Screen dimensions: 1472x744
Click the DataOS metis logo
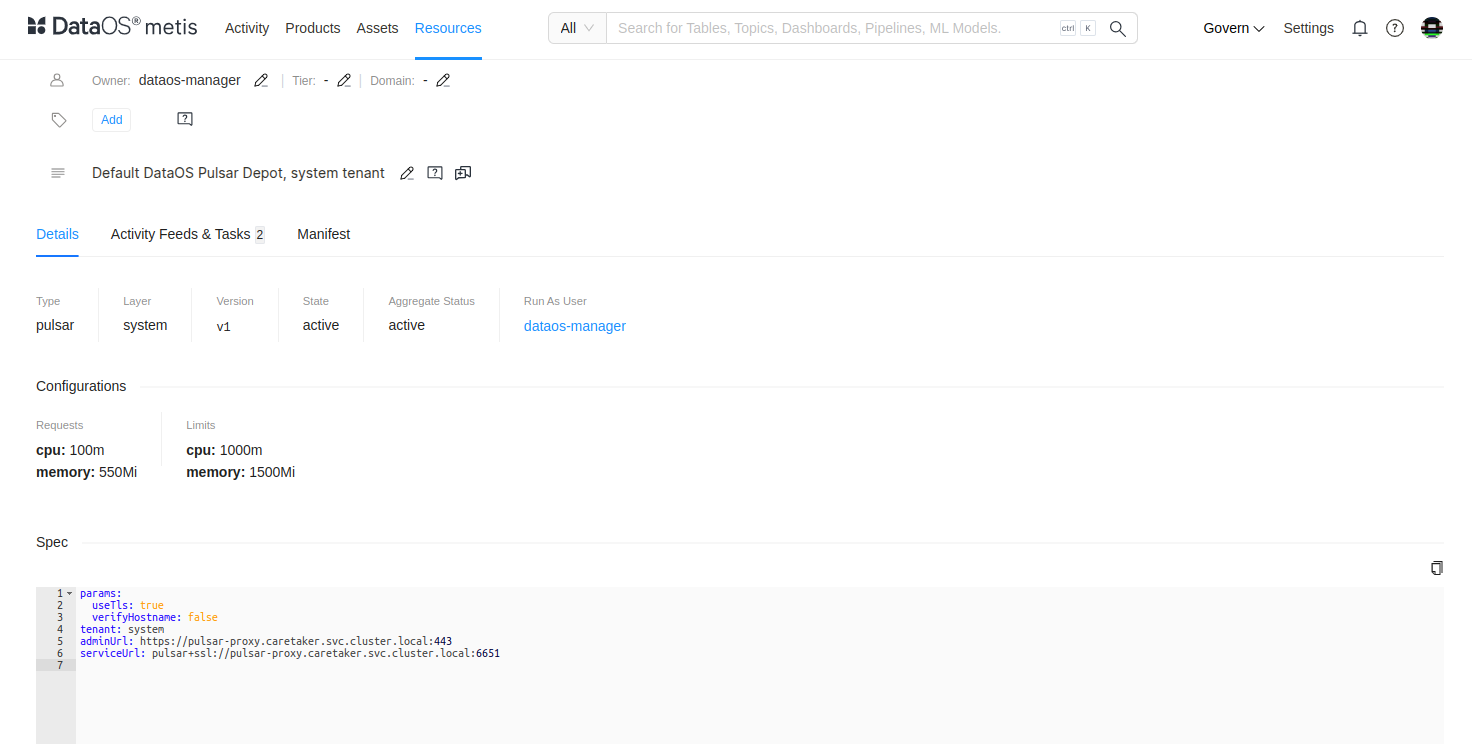tap(112, 28)
